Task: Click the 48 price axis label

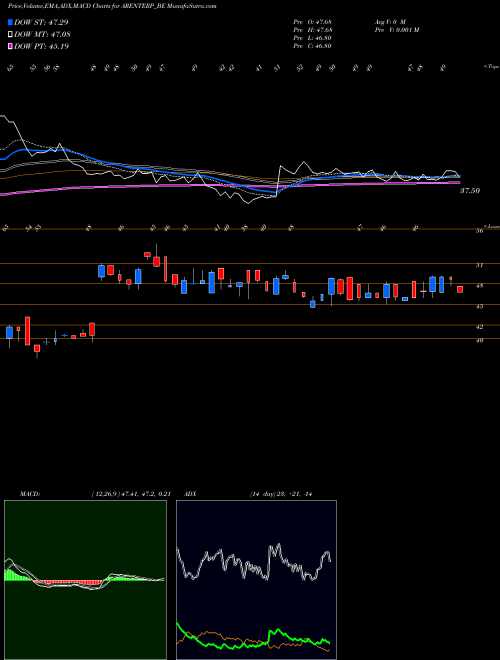Action: click(x=479, y=286)
